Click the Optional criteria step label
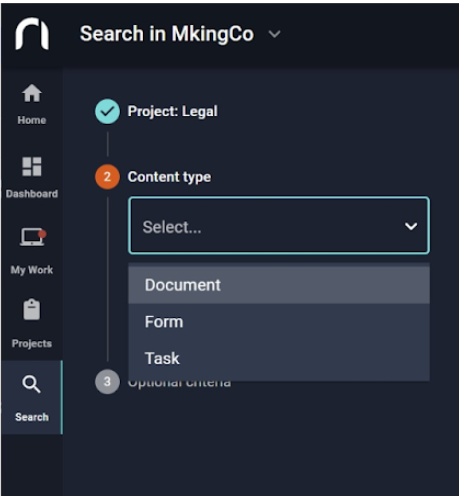This screenshot has width=459, height=496. 179,383
